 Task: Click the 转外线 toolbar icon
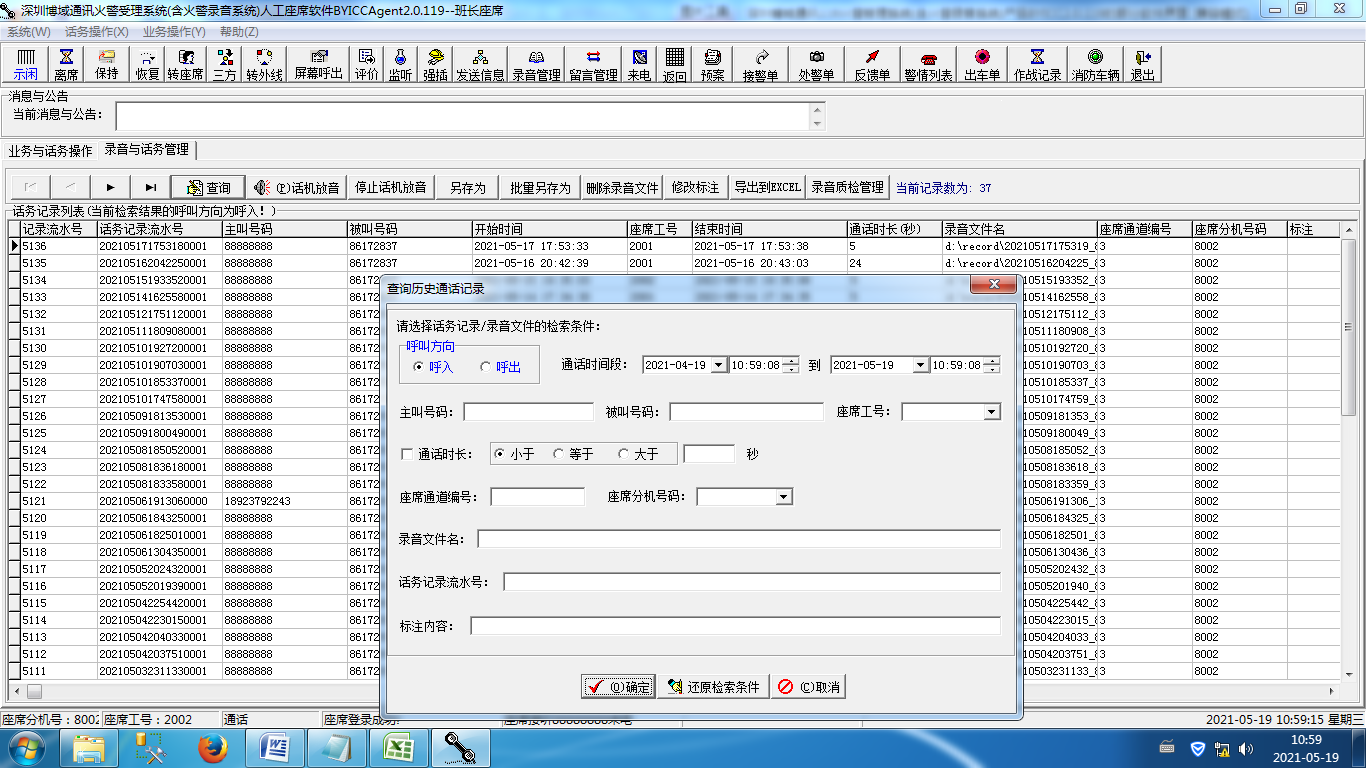(265, 65)
